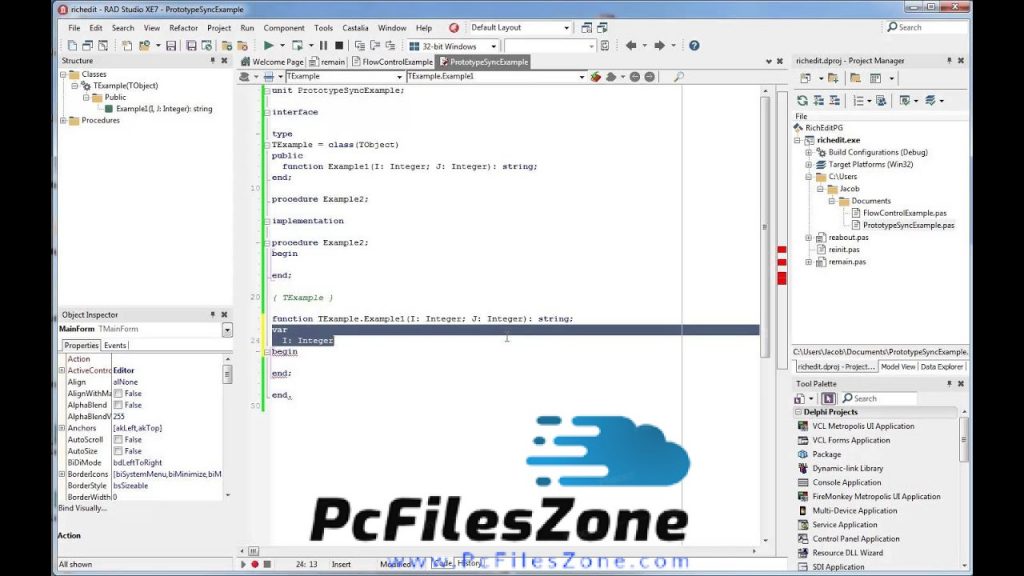1024x576 pixels.
Task: Open the Refactor menu
Action: click(x=183, y=28)
